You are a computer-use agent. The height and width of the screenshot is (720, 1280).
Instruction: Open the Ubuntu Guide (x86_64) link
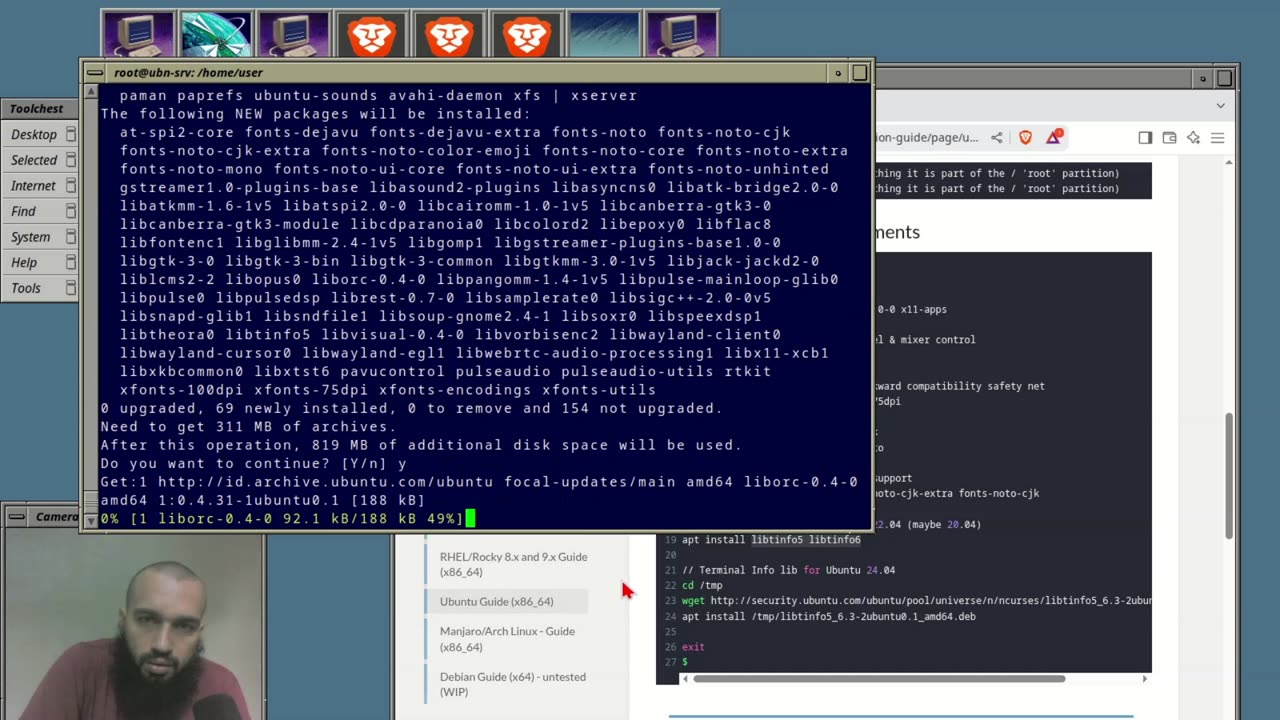(496, 601)
